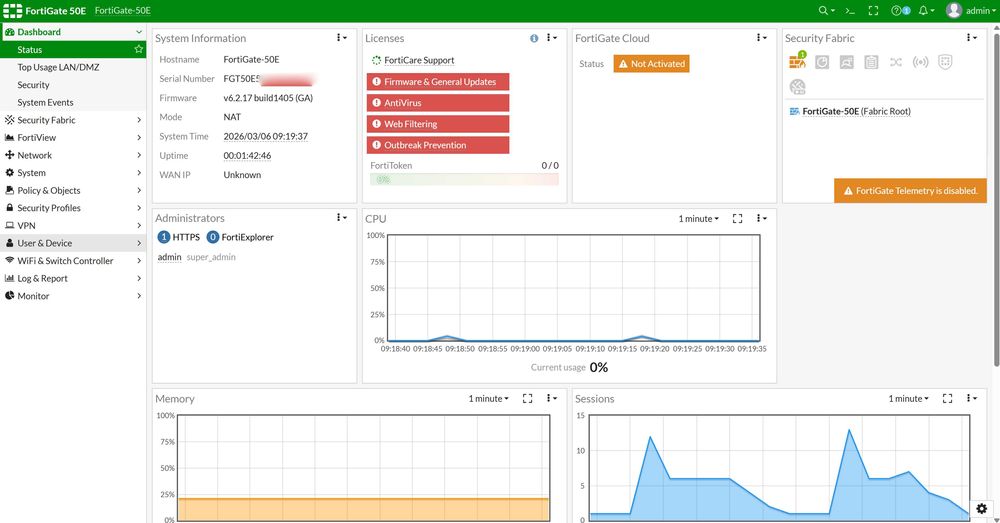Expand User & Device sidebar menu

[x=73, y=243]
